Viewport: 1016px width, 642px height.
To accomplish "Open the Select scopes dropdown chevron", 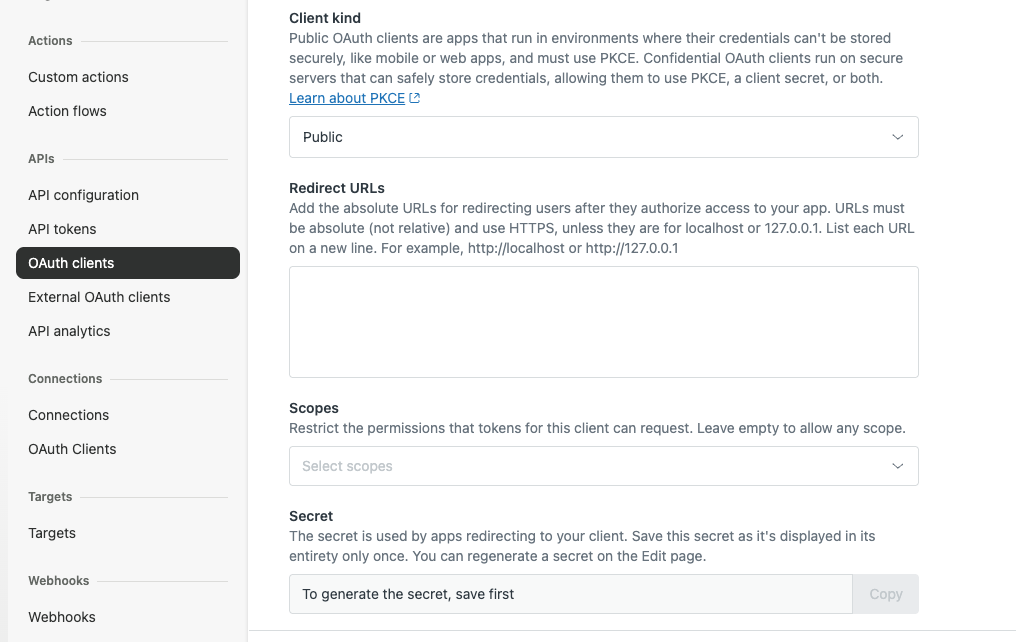I will click(897, 466).
